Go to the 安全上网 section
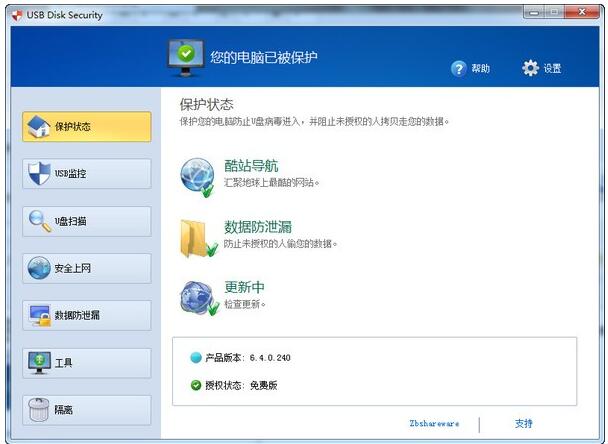 (x=87, y=268)
